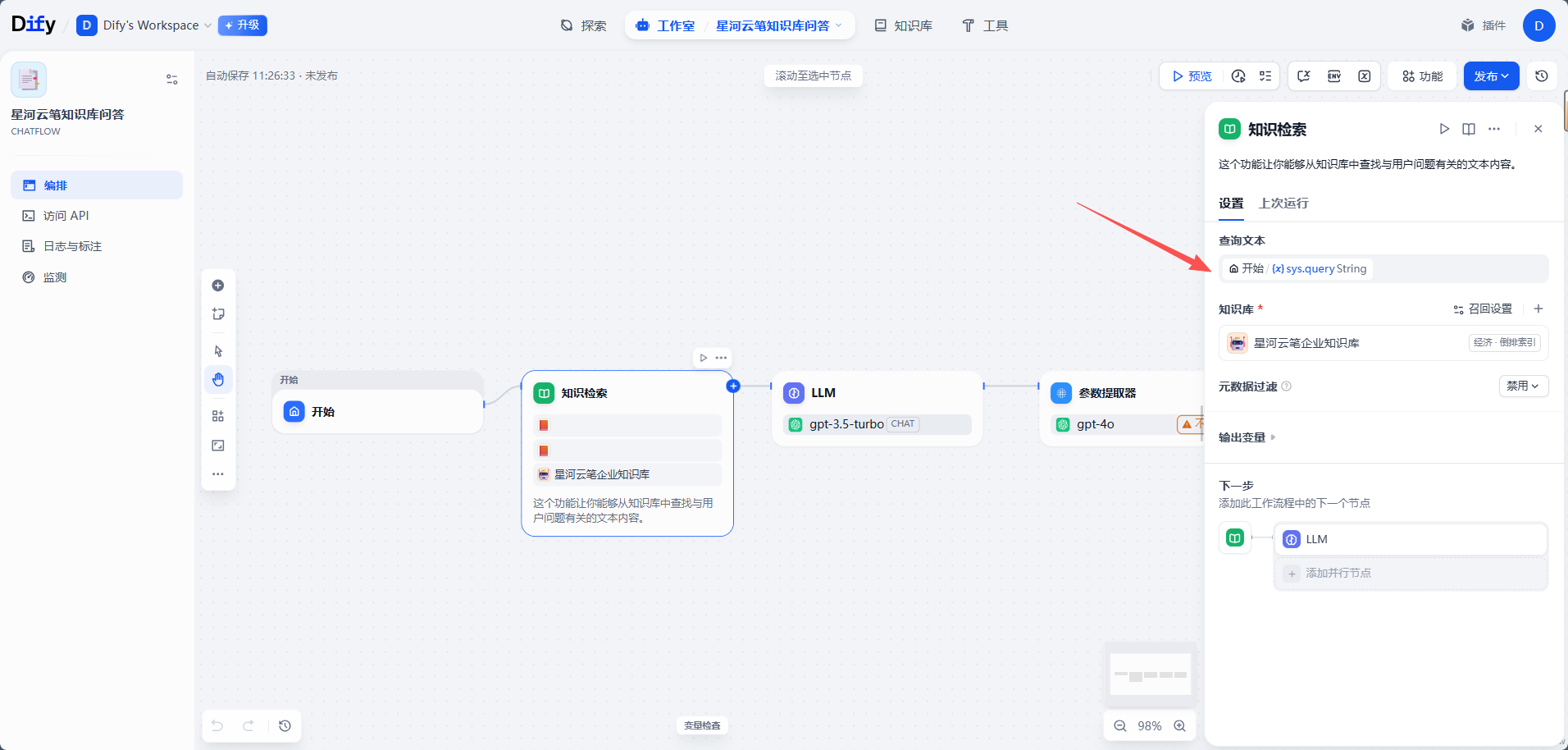Image resolution: width=1568 pixels, height=750 pixels.
Task: Click the 功能 features button
Action: 1422,76
